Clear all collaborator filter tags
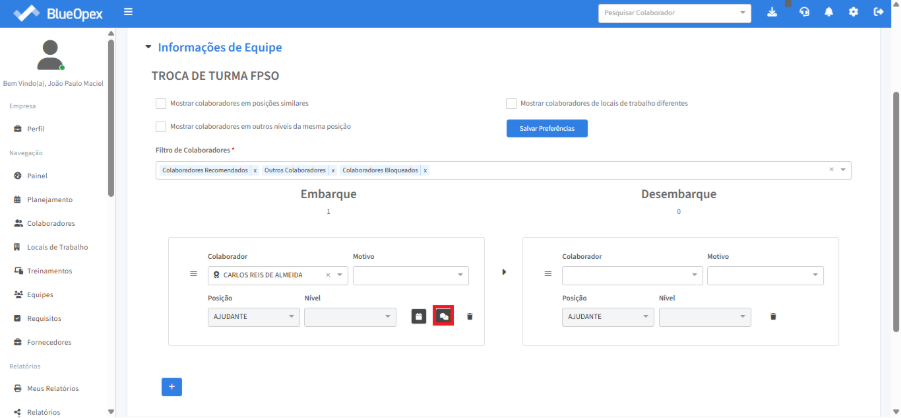The width and height of the screenshot is (901, 418). (831, 170)
